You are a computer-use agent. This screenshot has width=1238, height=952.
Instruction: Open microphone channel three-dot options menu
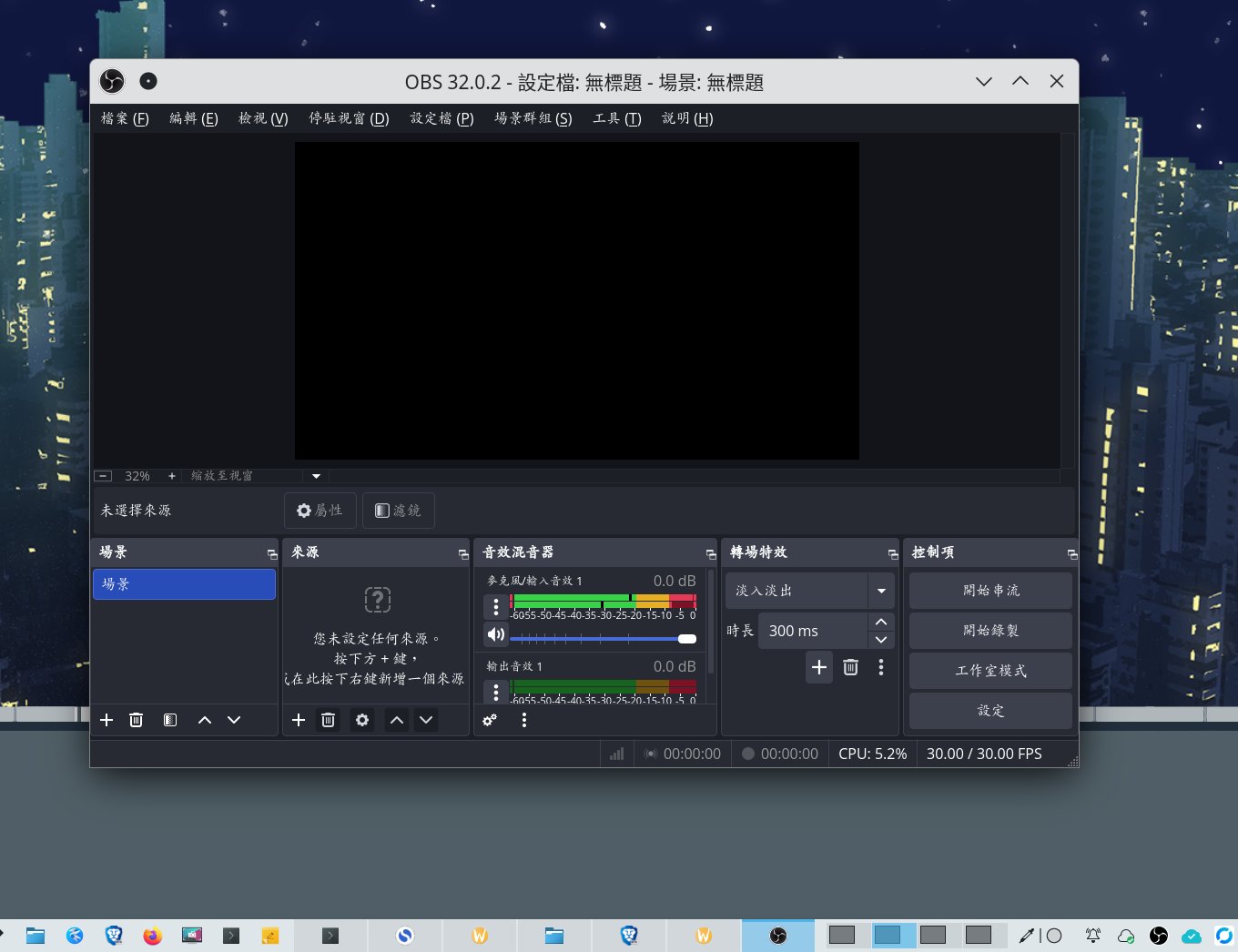496,607
